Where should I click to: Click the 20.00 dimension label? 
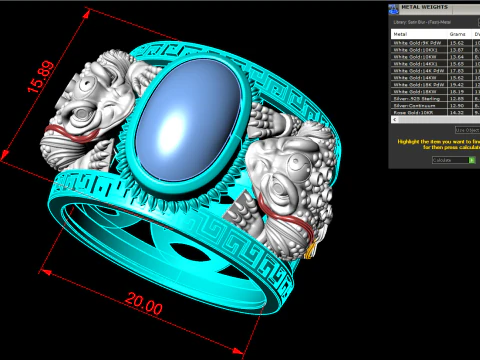144,304
